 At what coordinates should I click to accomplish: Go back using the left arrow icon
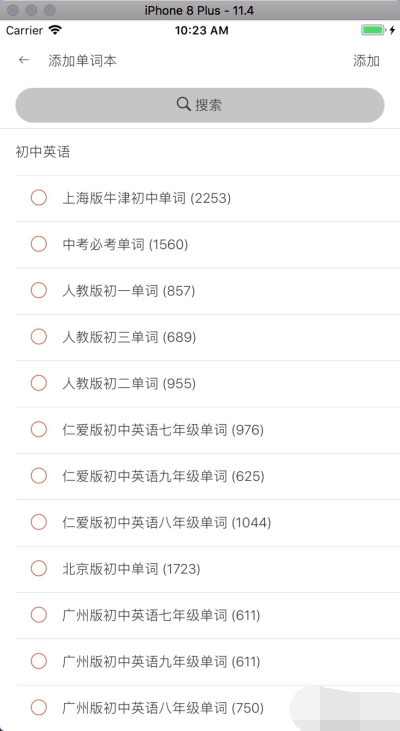(24, 60)
